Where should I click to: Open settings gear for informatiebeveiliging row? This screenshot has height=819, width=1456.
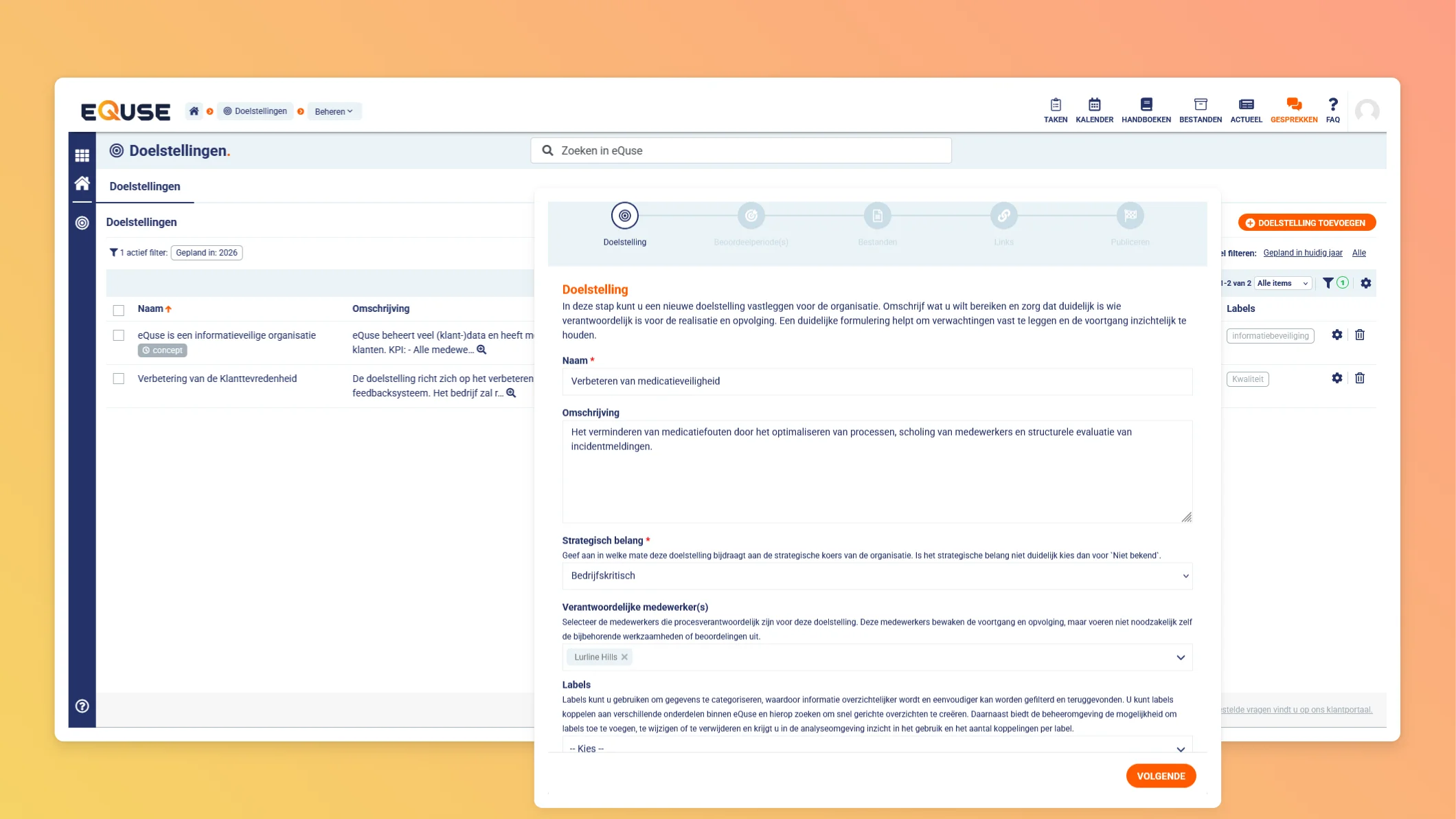(x=1336, y=335)
